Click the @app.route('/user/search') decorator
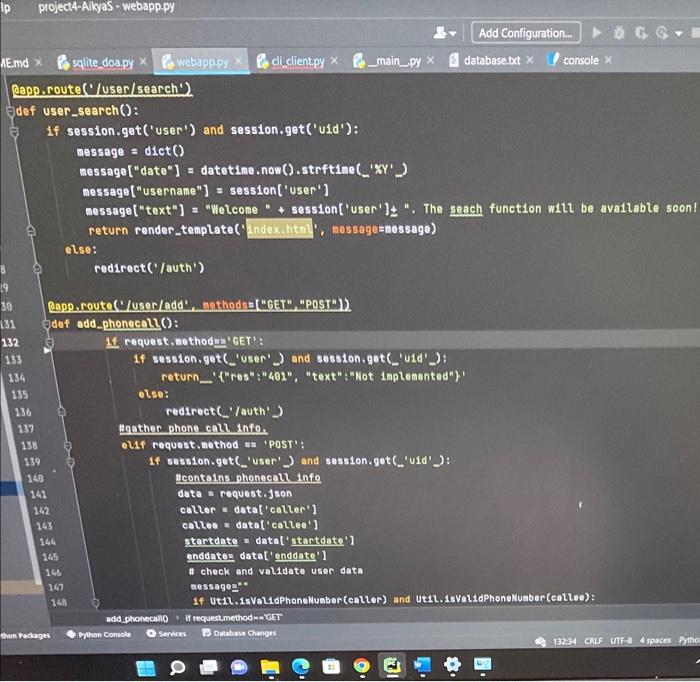Viewport: 700px width, 682px height. [x=101, y=89]
